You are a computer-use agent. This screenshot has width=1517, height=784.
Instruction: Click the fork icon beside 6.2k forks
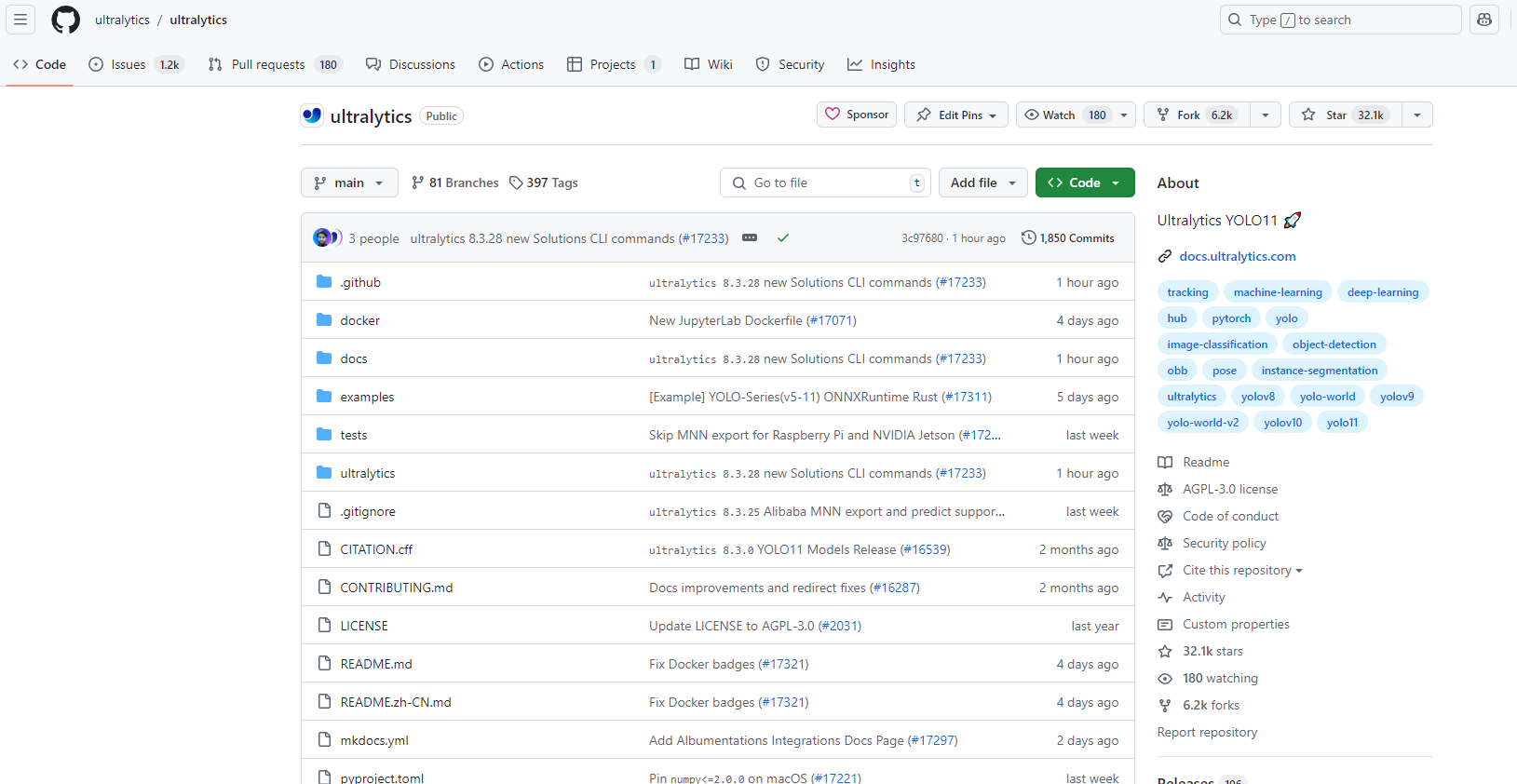[1165, 705]
